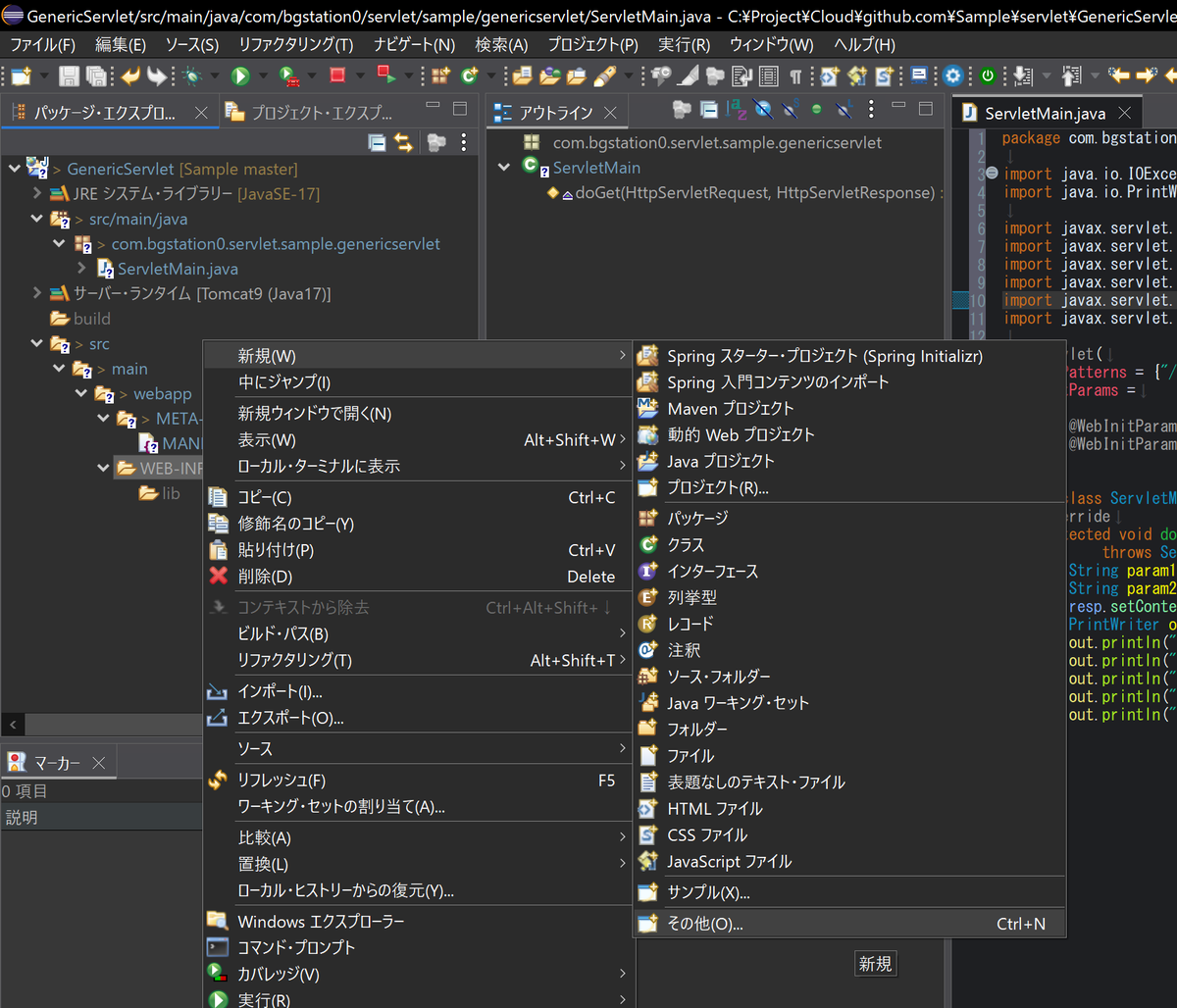
Task: Launch the Debug bug icon
Action: (192, 76)
